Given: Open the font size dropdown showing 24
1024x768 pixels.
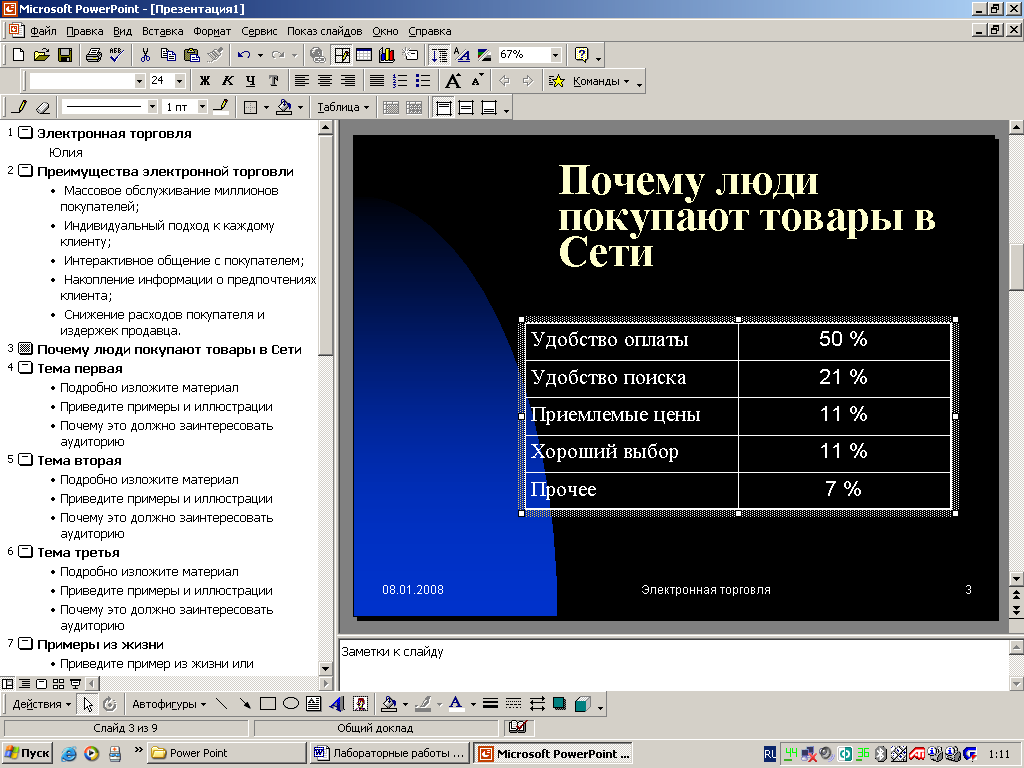Looking at the screenshot, I should point(180,81).
